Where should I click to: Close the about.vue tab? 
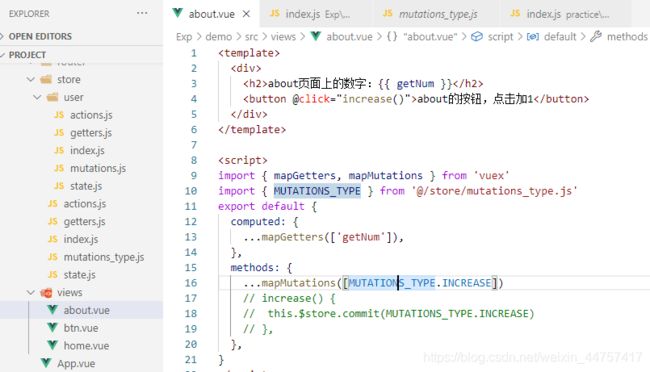click(246, 14)
